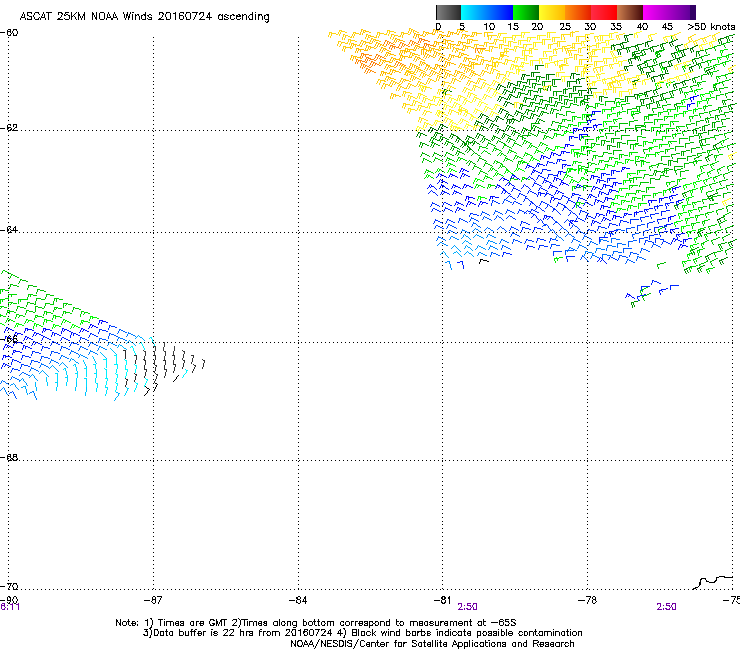Image resolution: width=740 pixels, height=650 pixels.
Task: Select the -84 longitude axis label
Action: [x=298, y=600]
